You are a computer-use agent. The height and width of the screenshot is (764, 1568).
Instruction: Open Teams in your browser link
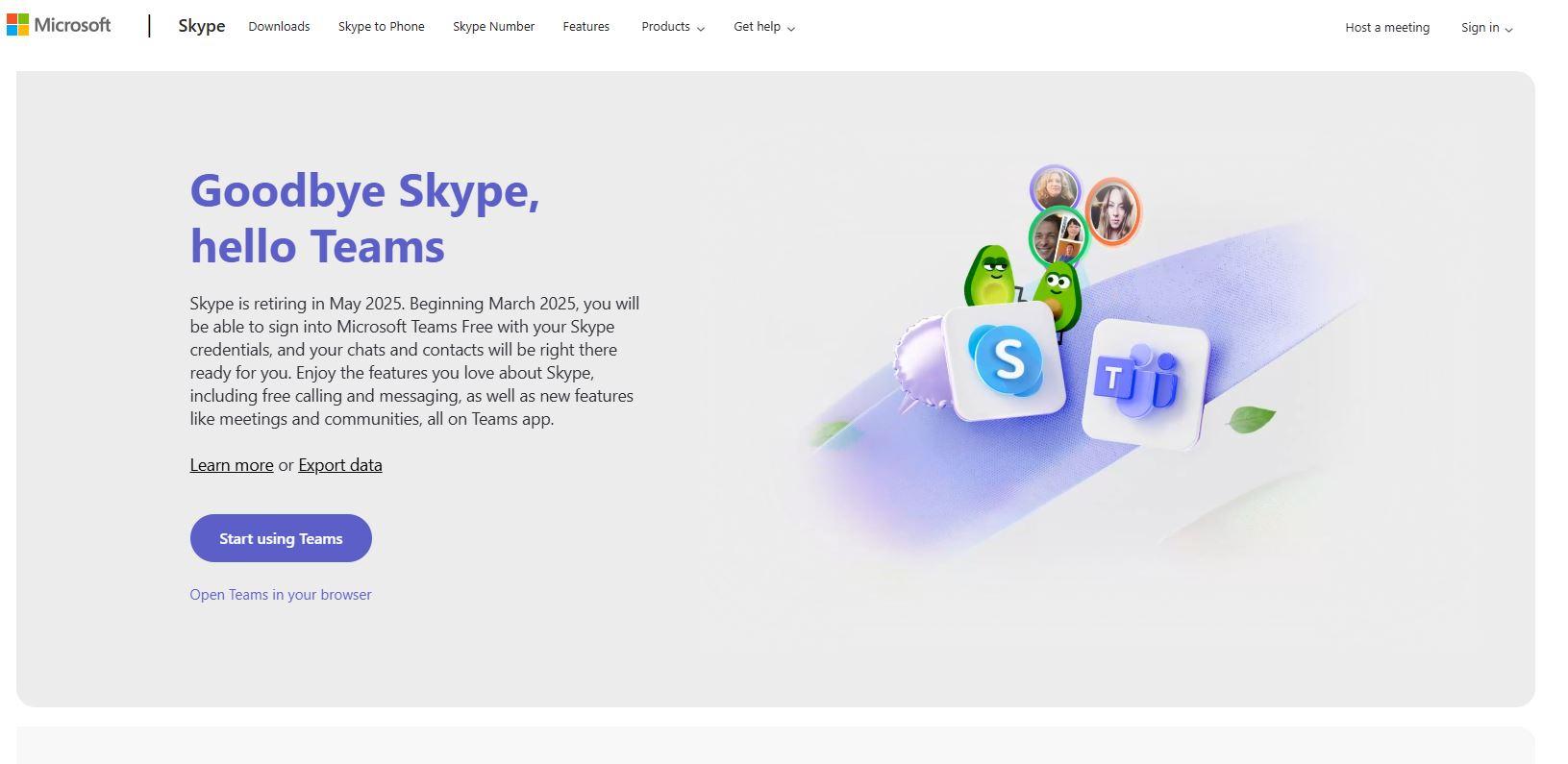(x=281, y=595)
